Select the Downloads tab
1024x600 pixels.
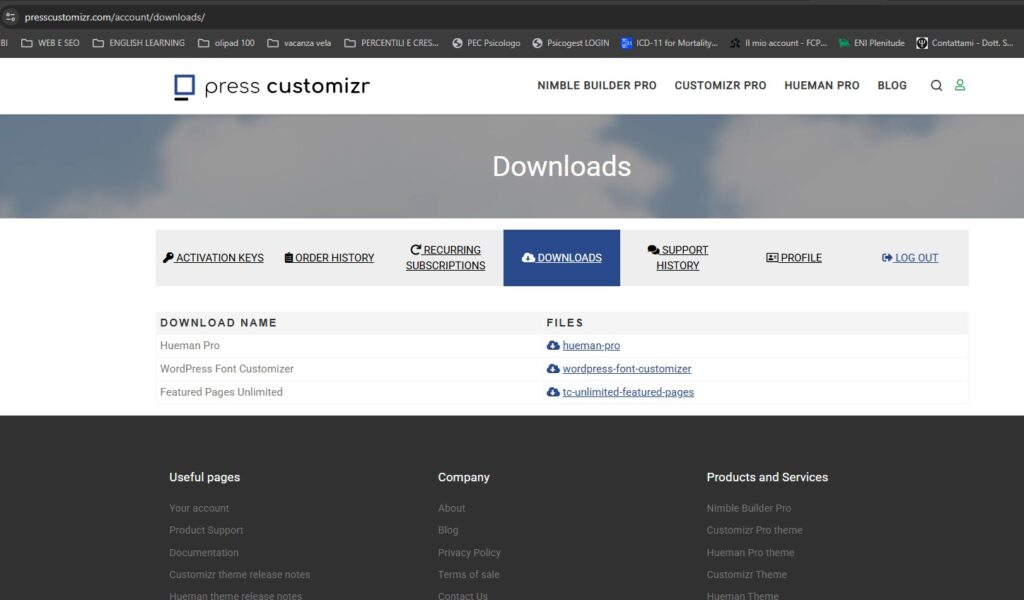tap(562, 258)
